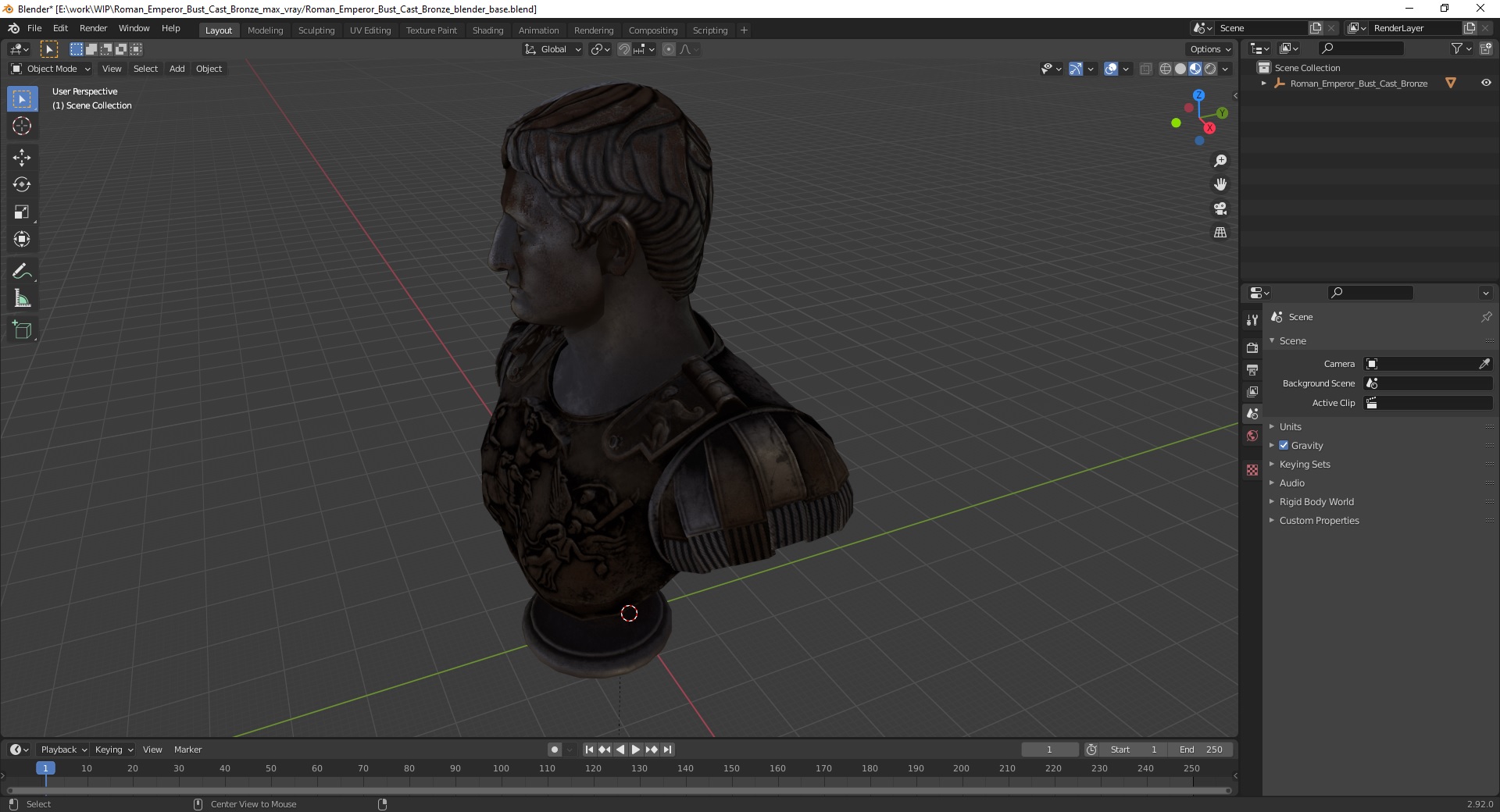Click the viewport zoom magnifier icon

pyautogui.click(x=1220, y=161)
